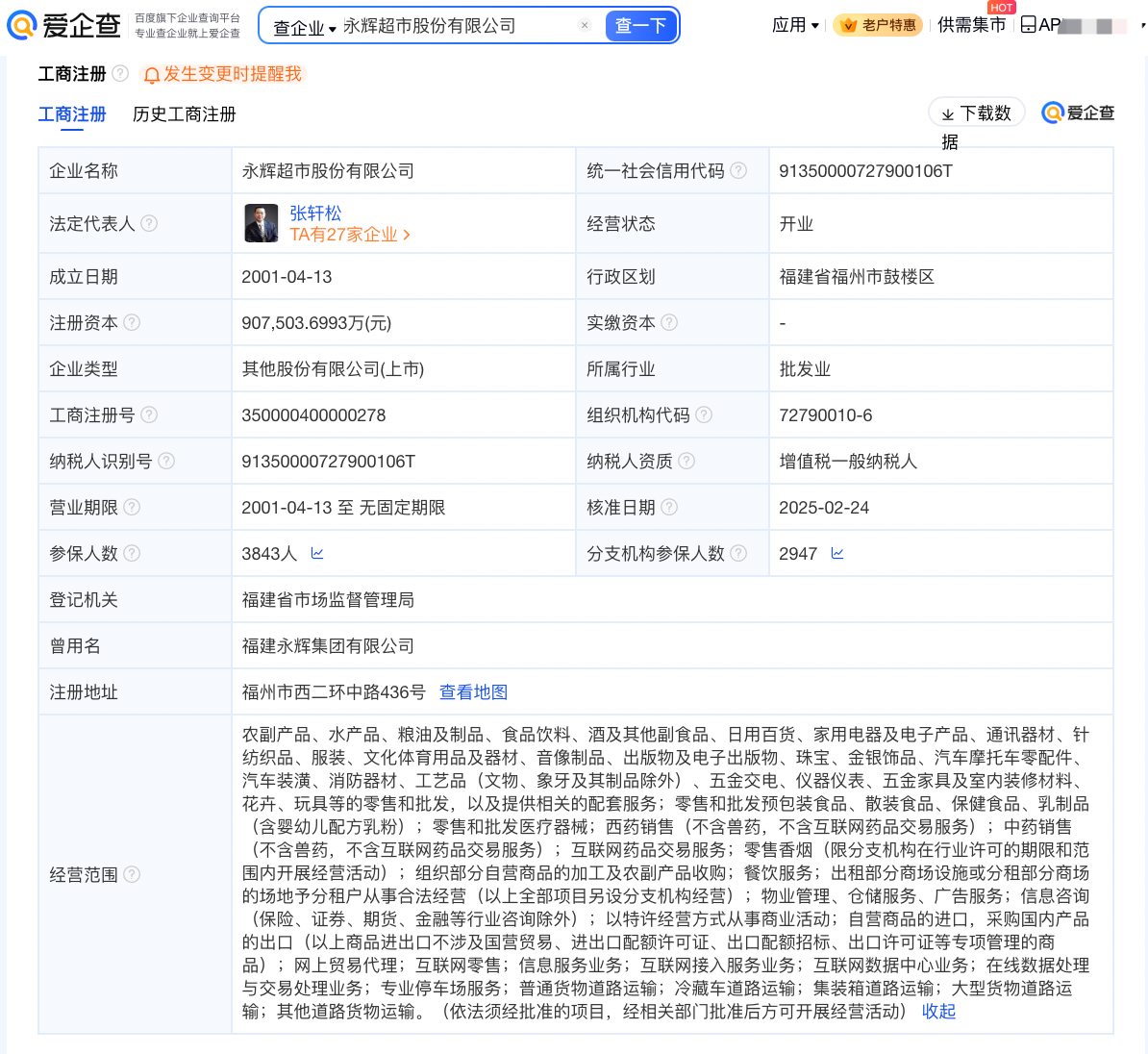Open the TA有27家企业 link
Image resolution: width=1148 pixels, height=1054 pixels.
click(x=350, y=235)
